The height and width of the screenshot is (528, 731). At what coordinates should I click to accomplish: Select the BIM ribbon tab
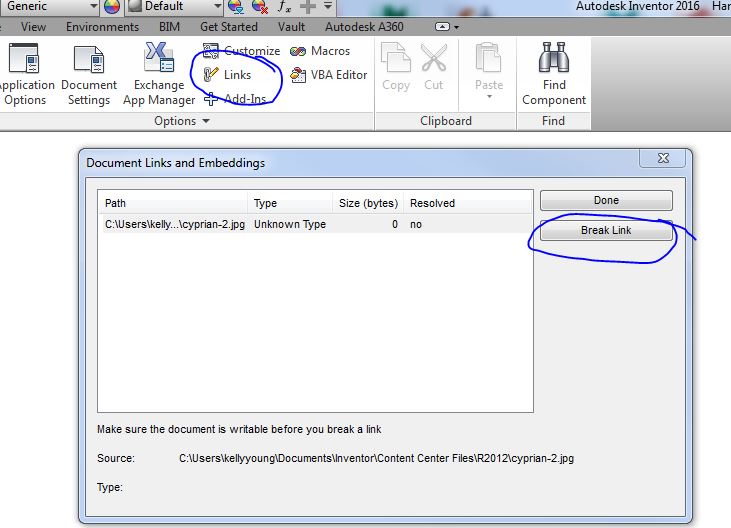pyautogui.click(x=169, y=27)
